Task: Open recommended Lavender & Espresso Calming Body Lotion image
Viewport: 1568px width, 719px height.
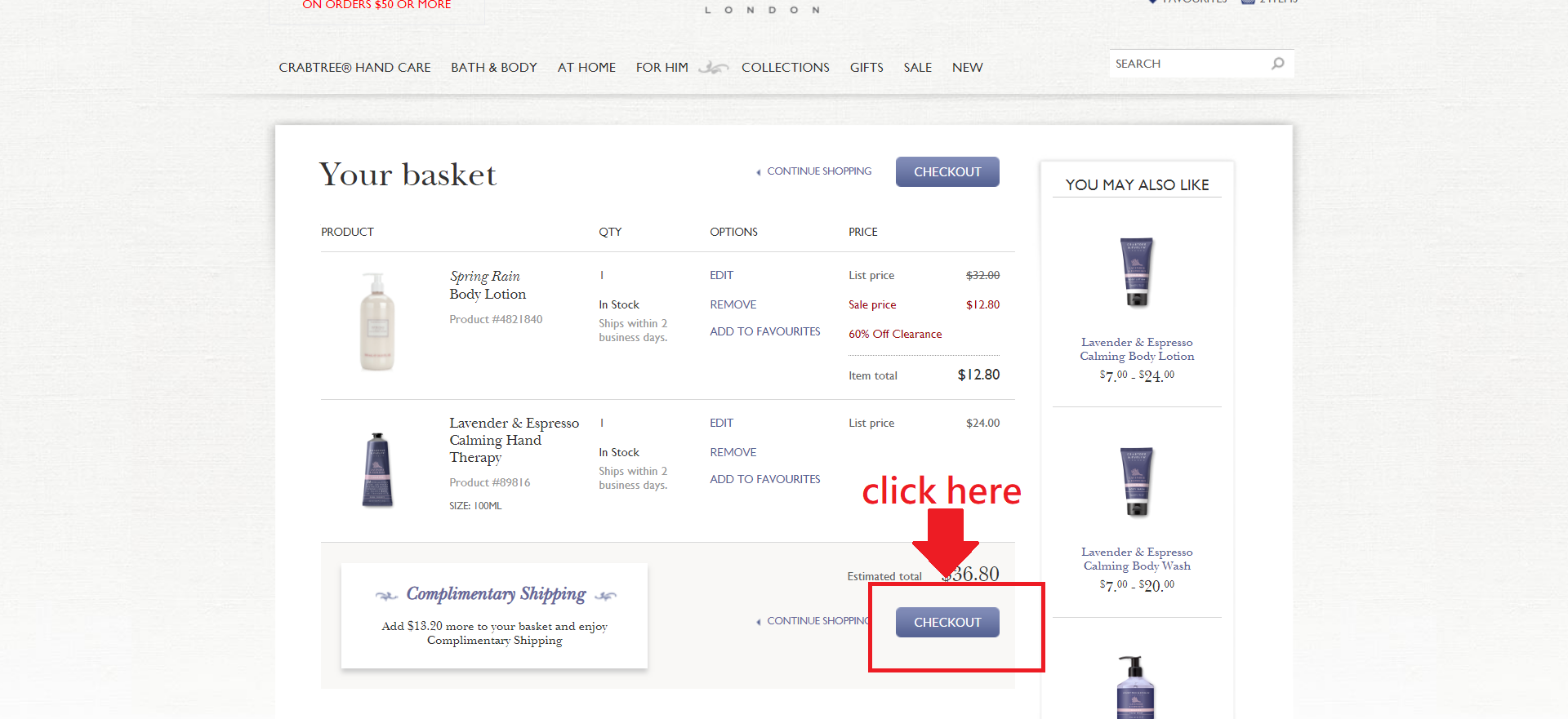Action: coord(1137,273)
